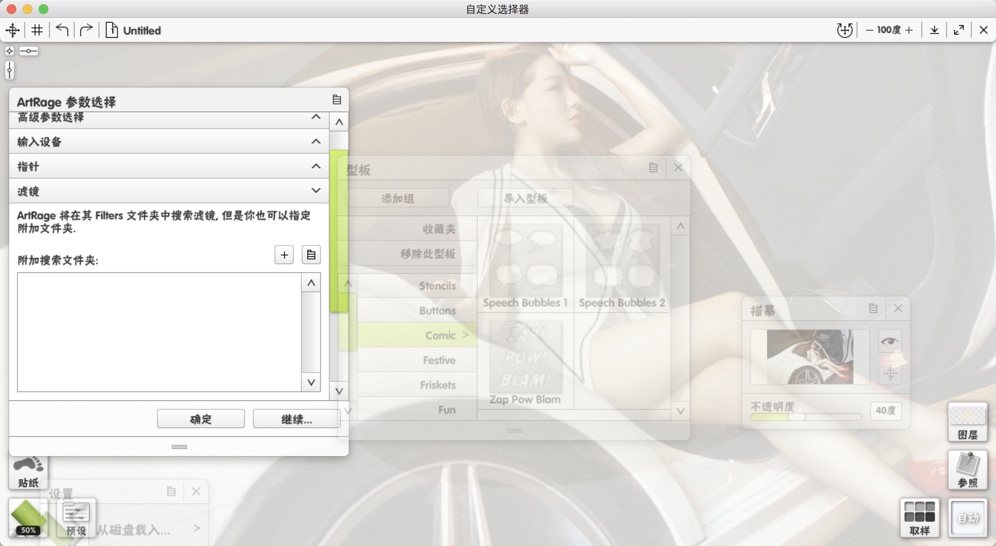Select the Stencils group
Screen dimensions: 996x546
click(417, 286)
